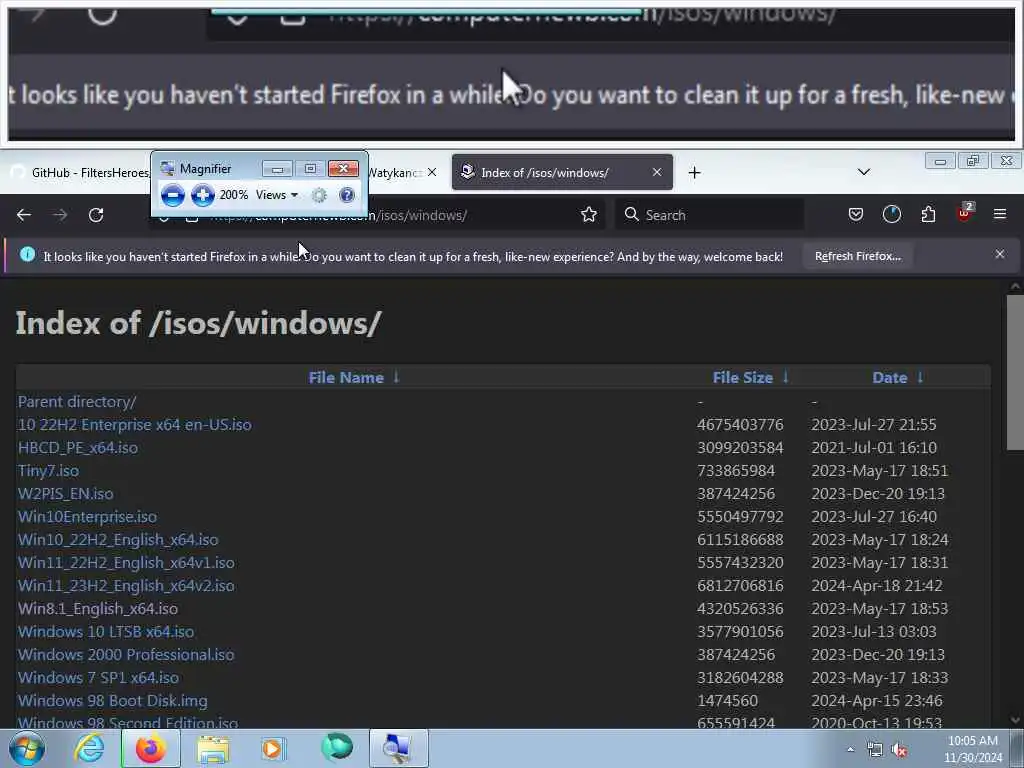The image size is (1024, 768).
Task: Download Tiny7.iso file
Action: [48, 471]
